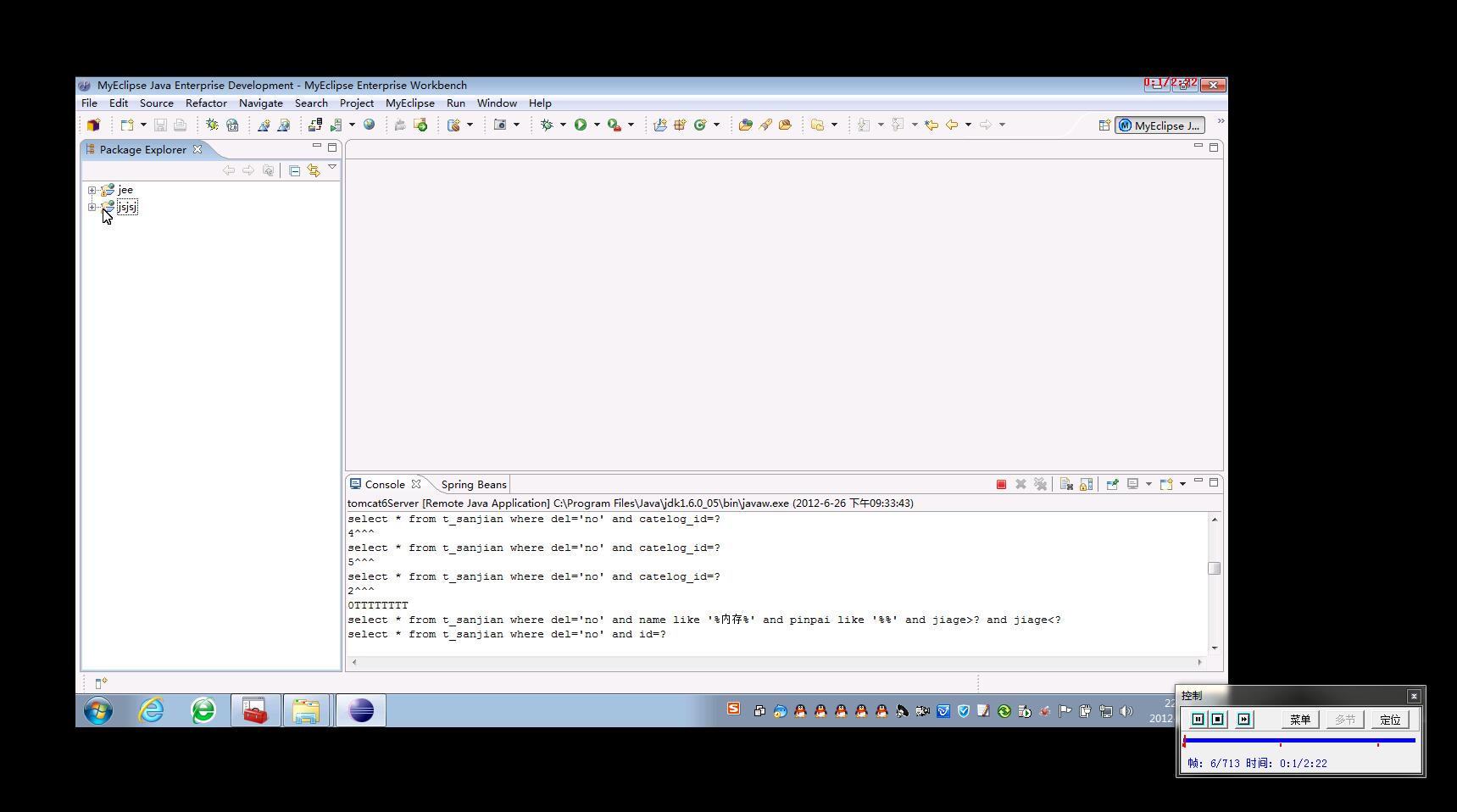The image size is (1457, 812).
Task: Open the MyEclipse web browser globe icon
Action: pyautogui.click(x=370, y=125)
